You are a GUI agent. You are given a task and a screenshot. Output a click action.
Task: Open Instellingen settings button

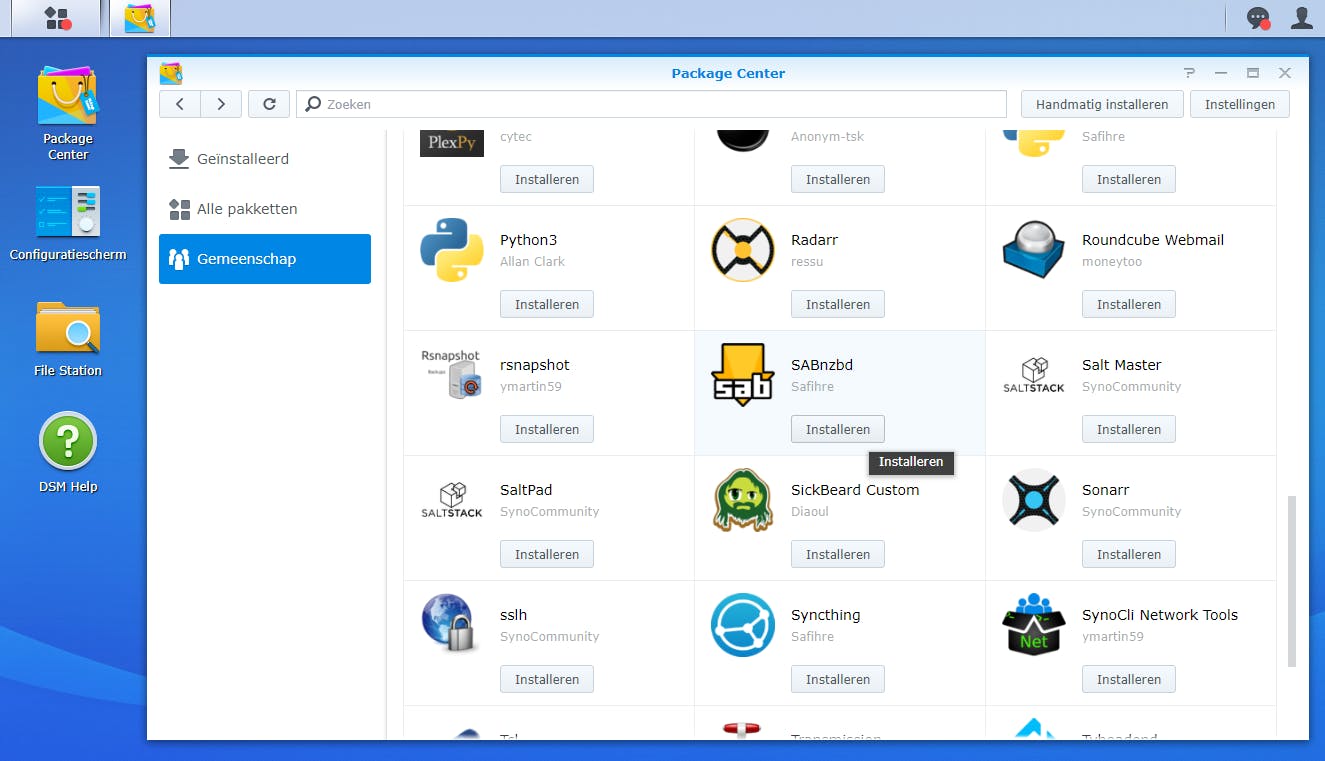pyautogui.click(x=1240, y=104)
